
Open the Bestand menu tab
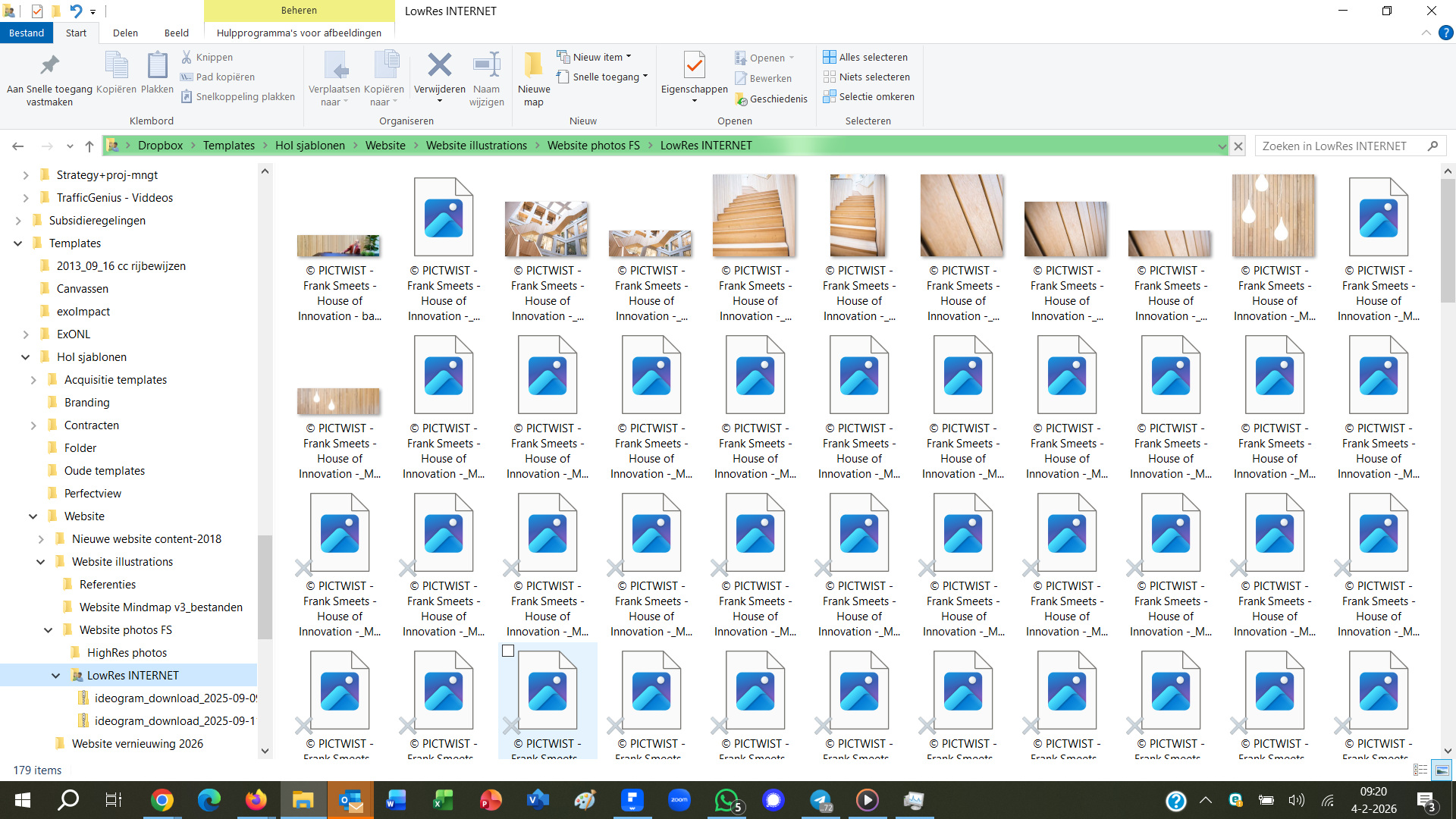27,33
